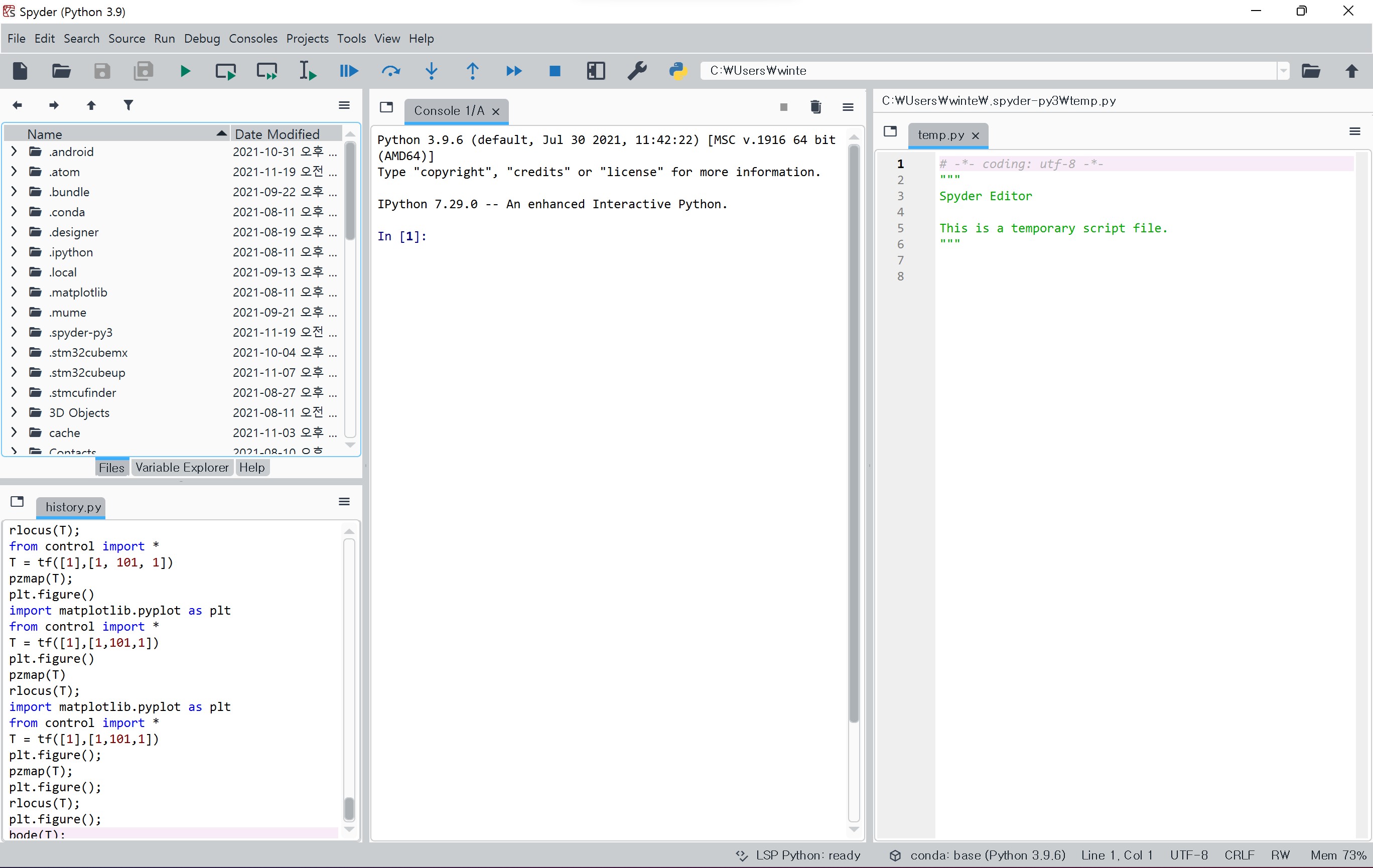Image resolution: width=1373 pixels, height=868 pixels.
Task: Click the working directory path field
Action: point(988,71)
